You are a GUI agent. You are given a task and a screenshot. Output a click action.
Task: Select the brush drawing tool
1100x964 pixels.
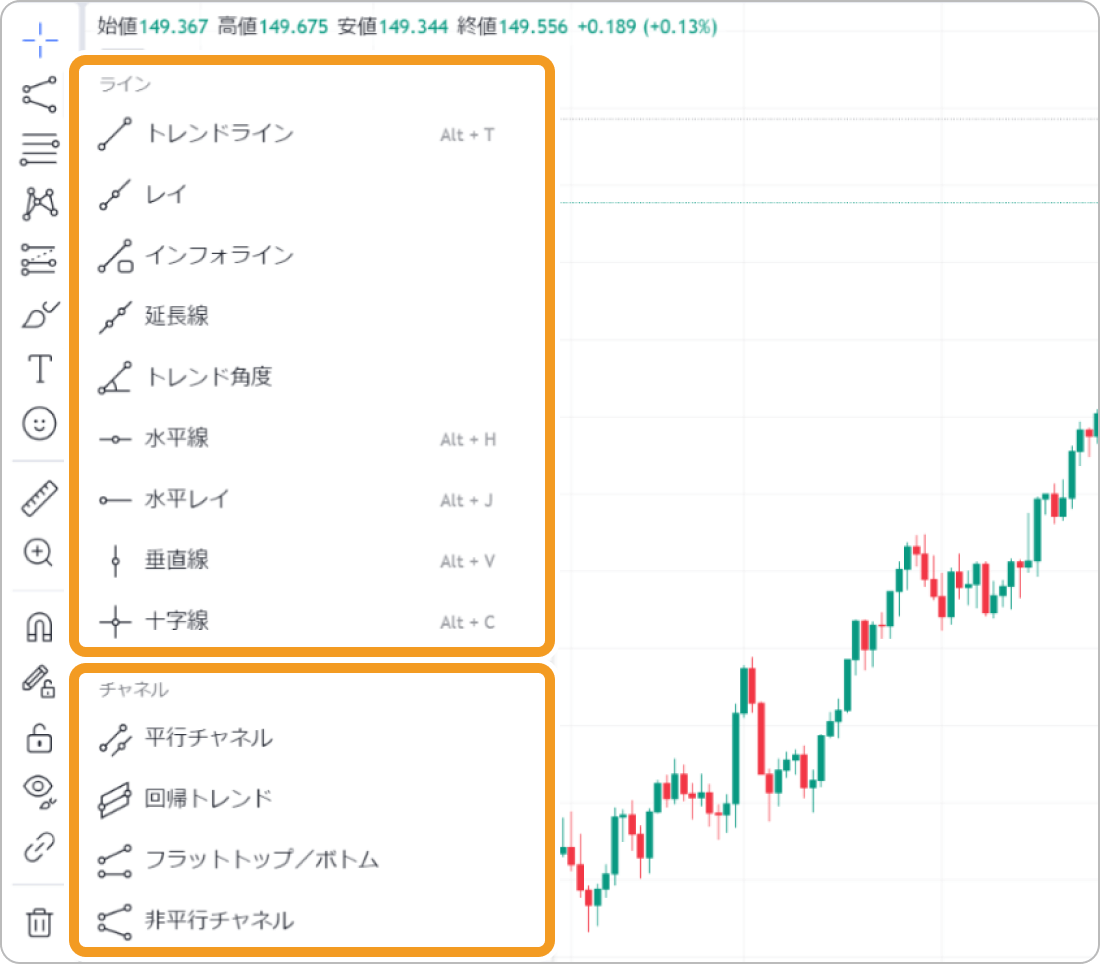[39, 315]
